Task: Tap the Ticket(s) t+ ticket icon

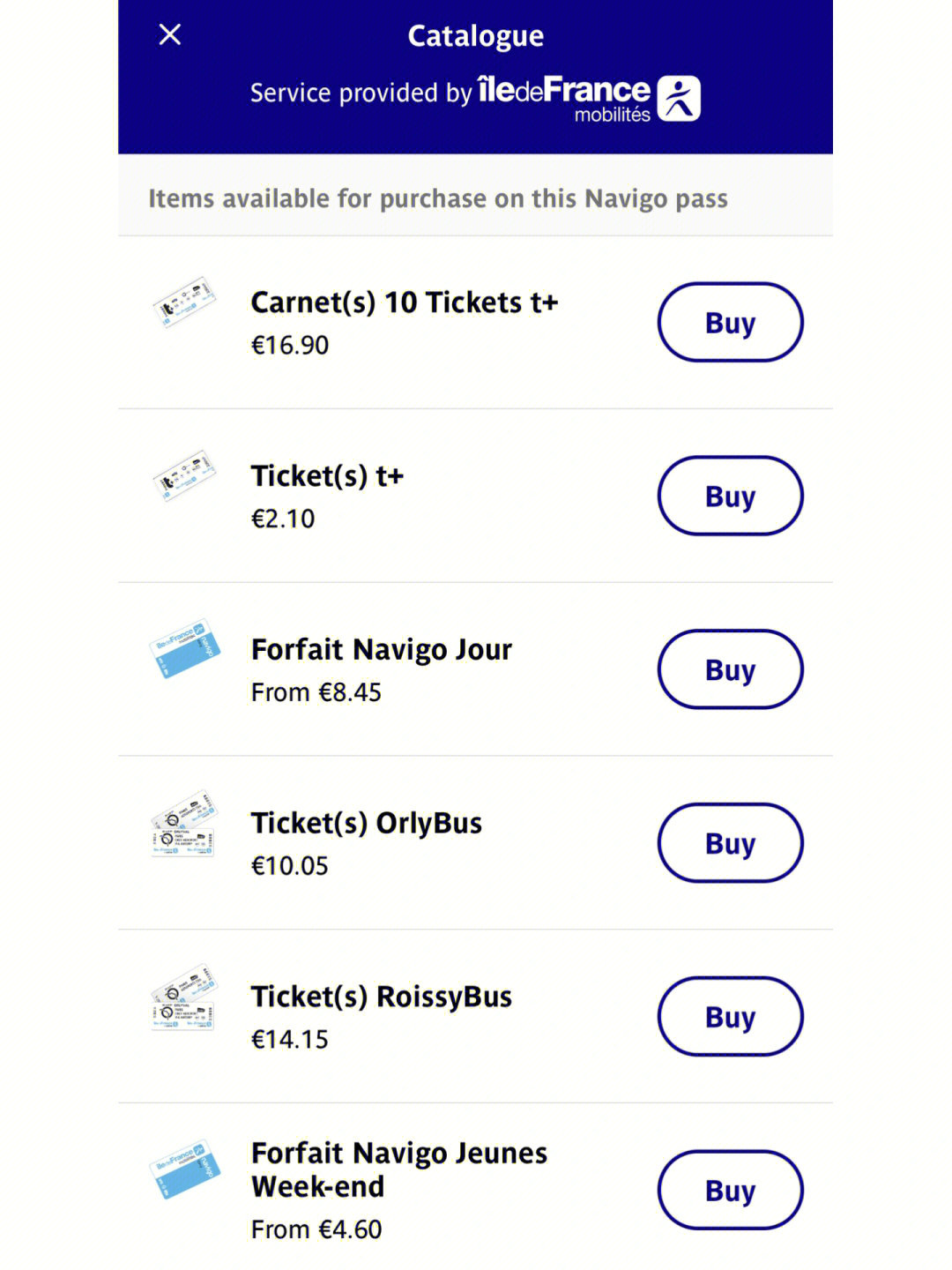Action: tap(184, 475)
